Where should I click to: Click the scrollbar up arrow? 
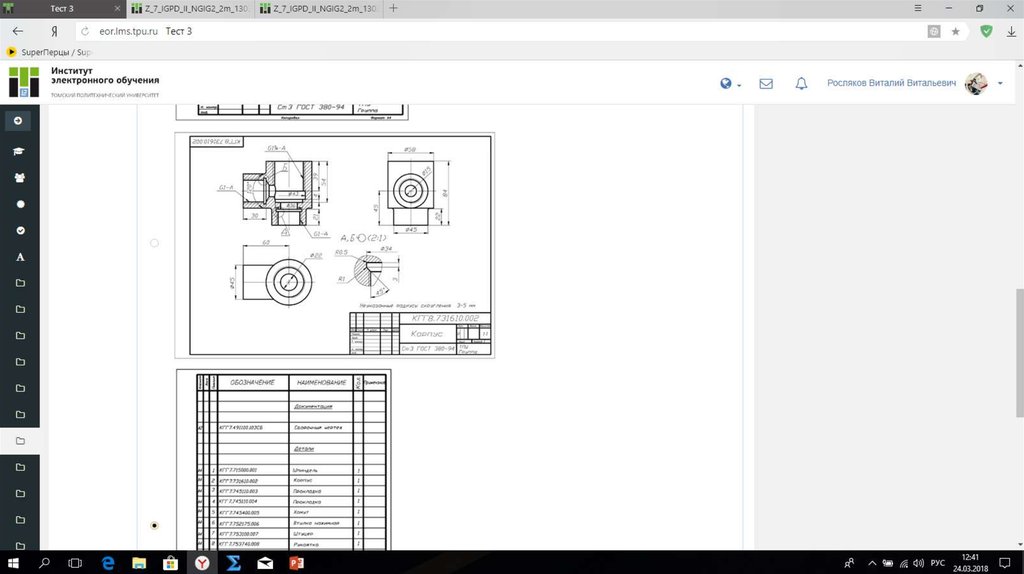pyautogui.click(x=1019, y=66)
